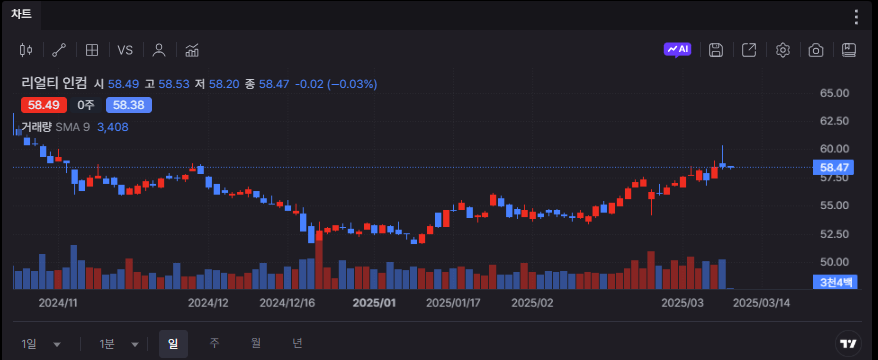This screenshot has height=360, width=878.
Task: Select the trend line drawing tool
Action: point(59,50)
